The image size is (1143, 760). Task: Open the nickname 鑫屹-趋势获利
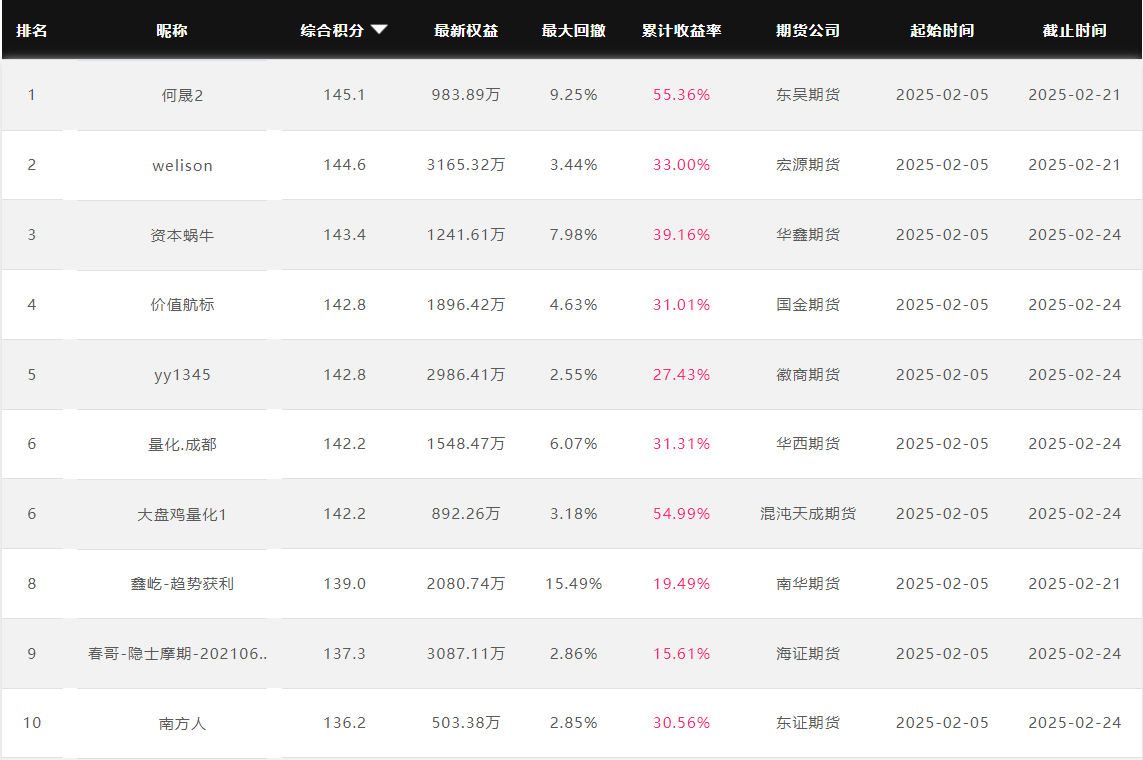point(182,584)
